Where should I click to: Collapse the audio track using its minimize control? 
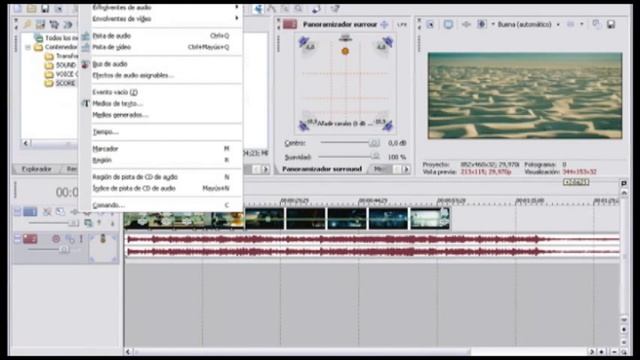17,238
